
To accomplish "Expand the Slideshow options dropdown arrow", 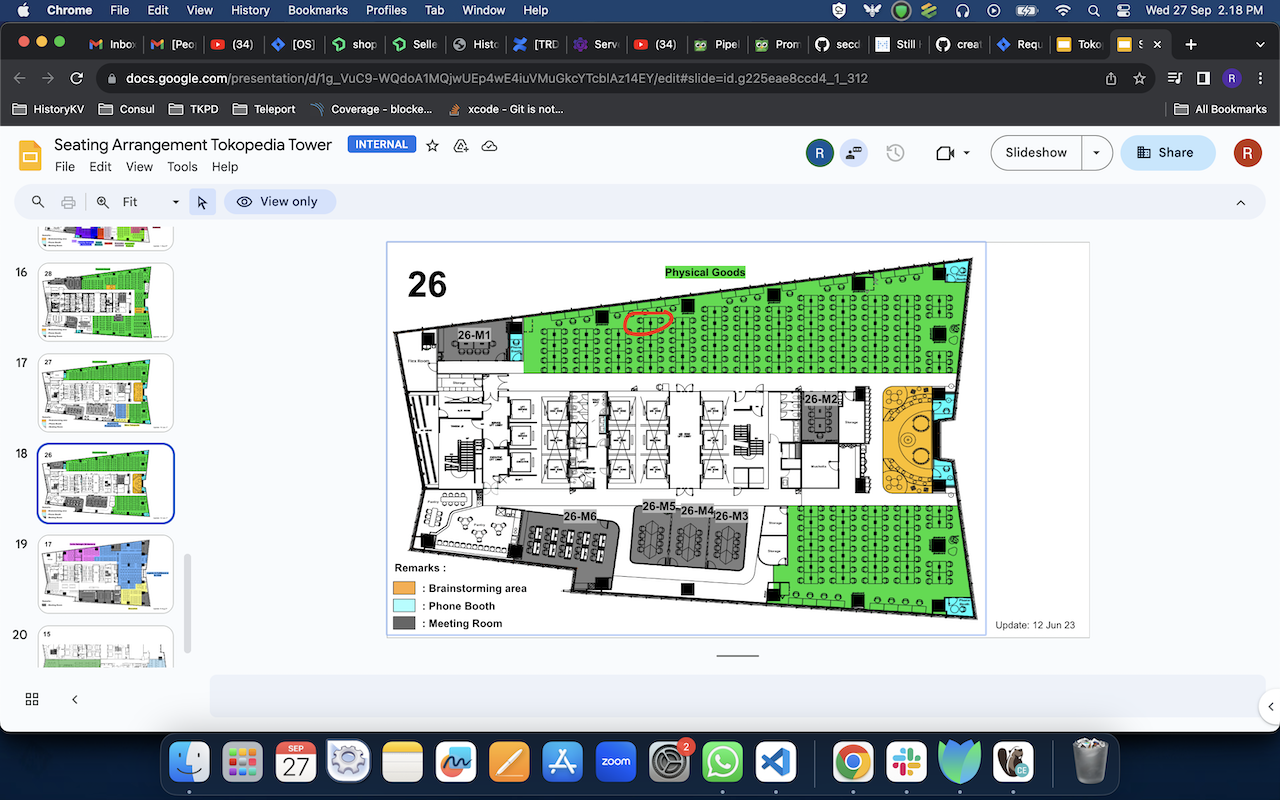I will coord(1097,153).
